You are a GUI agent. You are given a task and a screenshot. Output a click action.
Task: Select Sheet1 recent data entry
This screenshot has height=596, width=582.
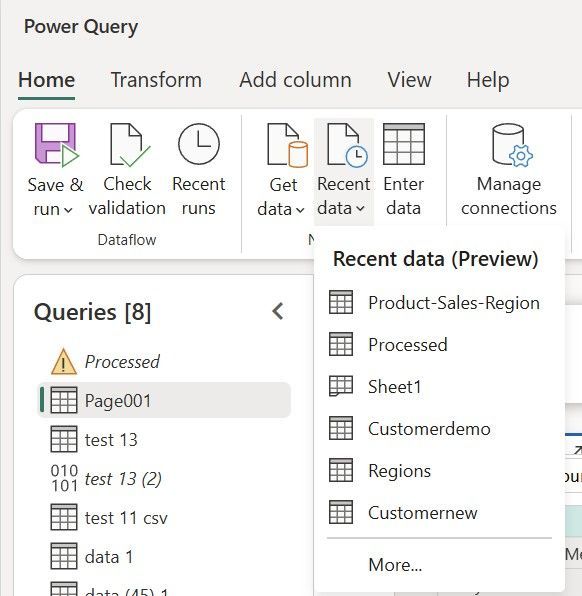[439, 387]
